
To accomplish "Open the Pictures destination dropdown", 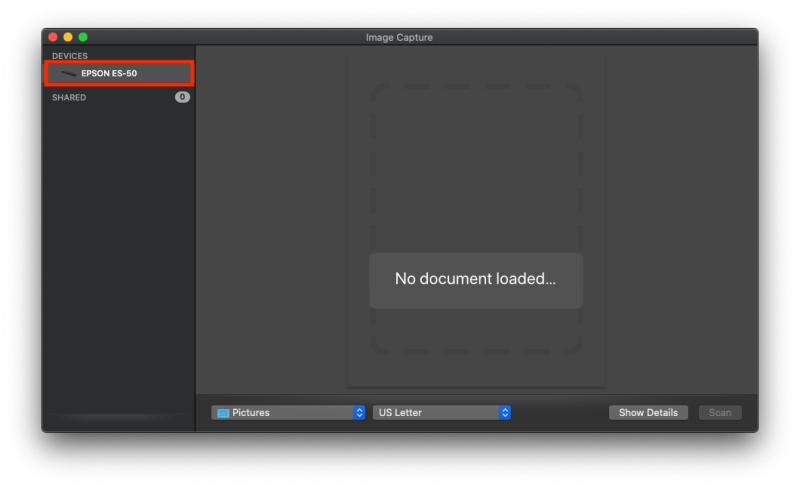I will tap(287, 413).
